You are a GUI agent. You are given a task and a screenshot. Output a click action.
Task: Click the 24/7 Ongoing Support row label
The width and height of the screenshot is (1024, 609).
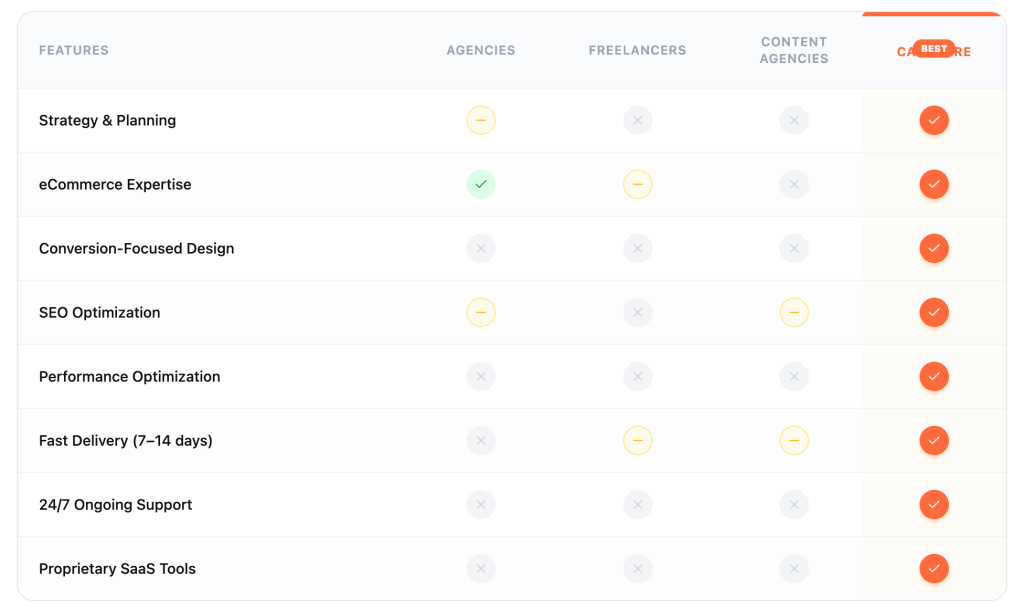tap(115, 505)
